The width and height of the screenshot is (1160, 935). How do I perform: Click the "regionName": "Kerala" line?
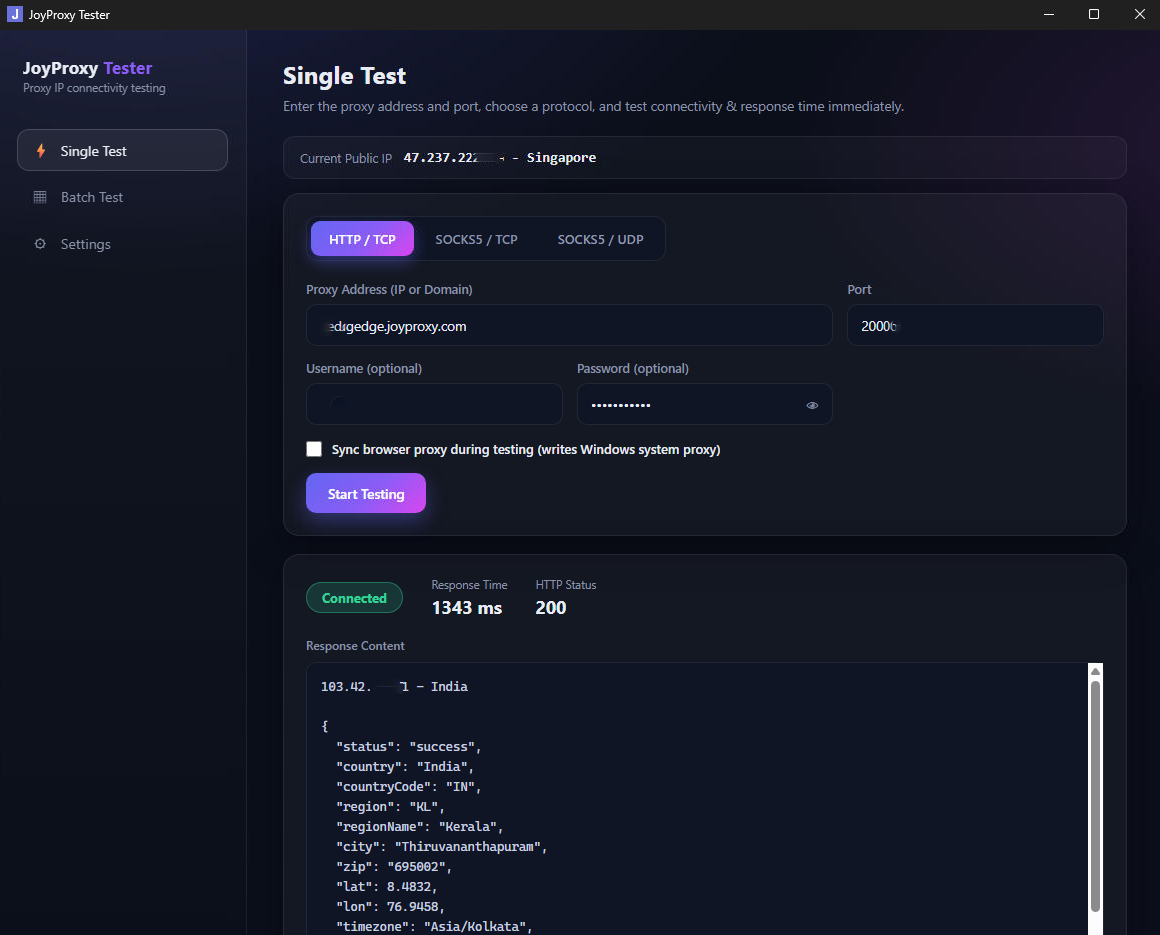[x=419, y=826]
